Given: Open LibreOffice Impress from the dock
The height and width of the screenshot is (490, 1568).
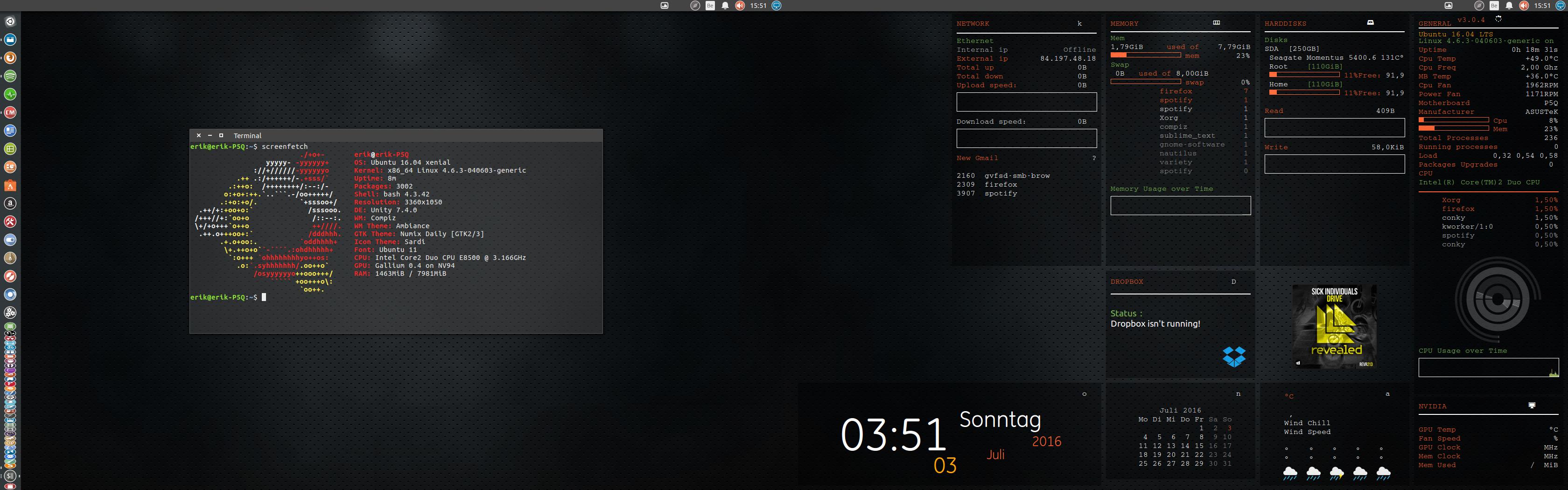Looking at the screenshot, I should tap(10, 168).
